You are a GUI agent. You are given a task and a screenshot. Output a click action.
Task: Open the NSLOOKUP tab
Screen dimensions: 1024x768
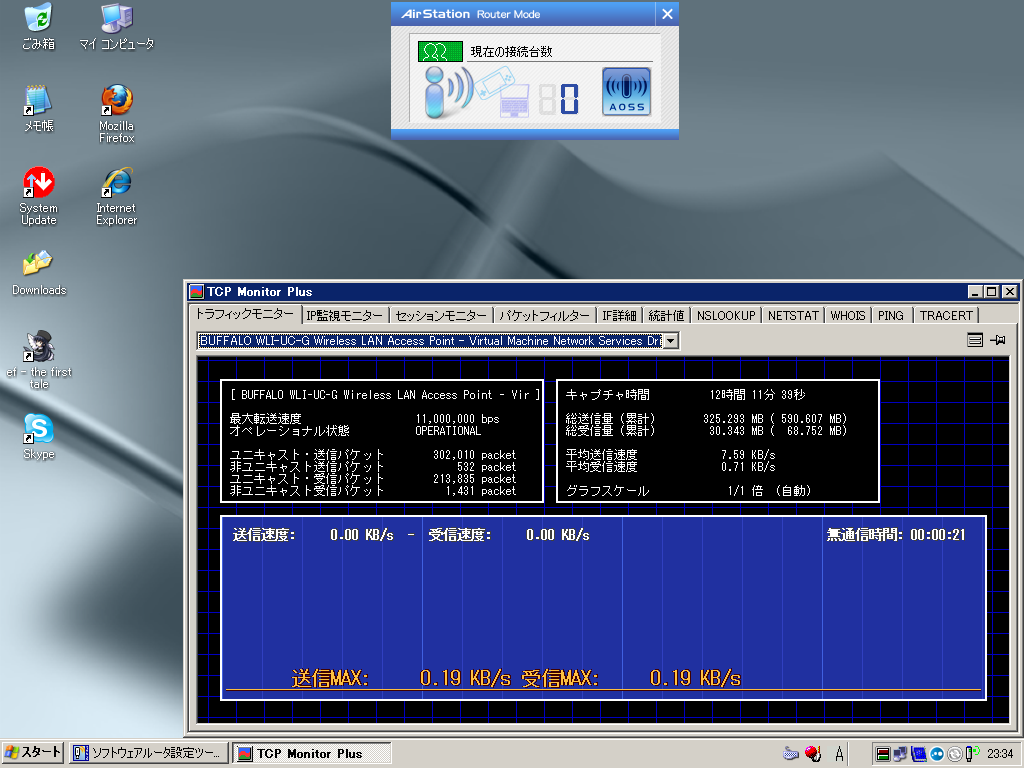[x=726, y=315]
